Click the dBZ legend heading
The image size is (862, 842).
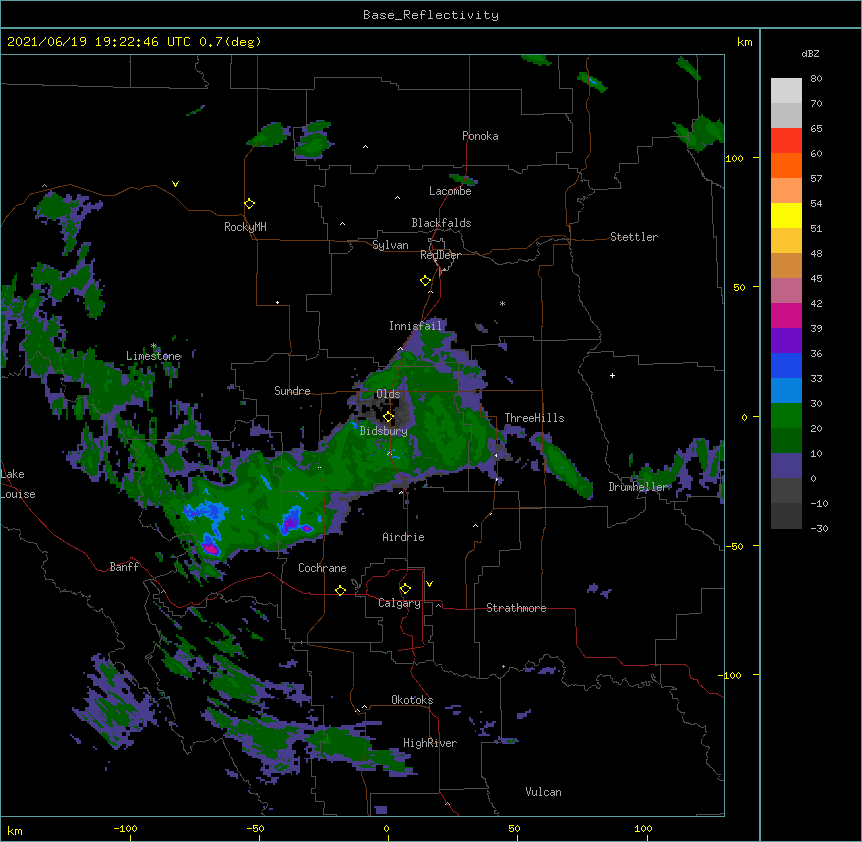coord(810,53)
